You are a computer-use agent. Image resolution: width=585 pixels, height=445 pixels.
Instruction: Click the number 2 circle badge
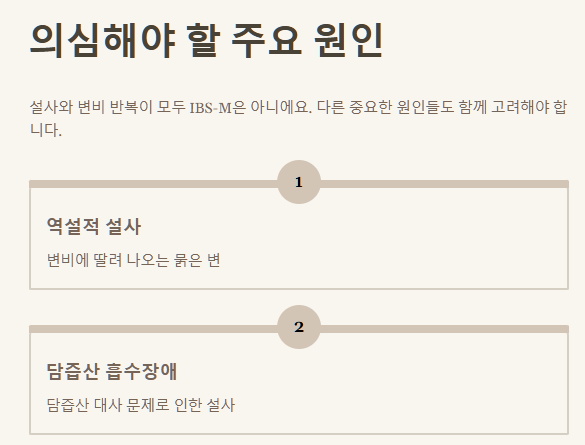point(299,327)
